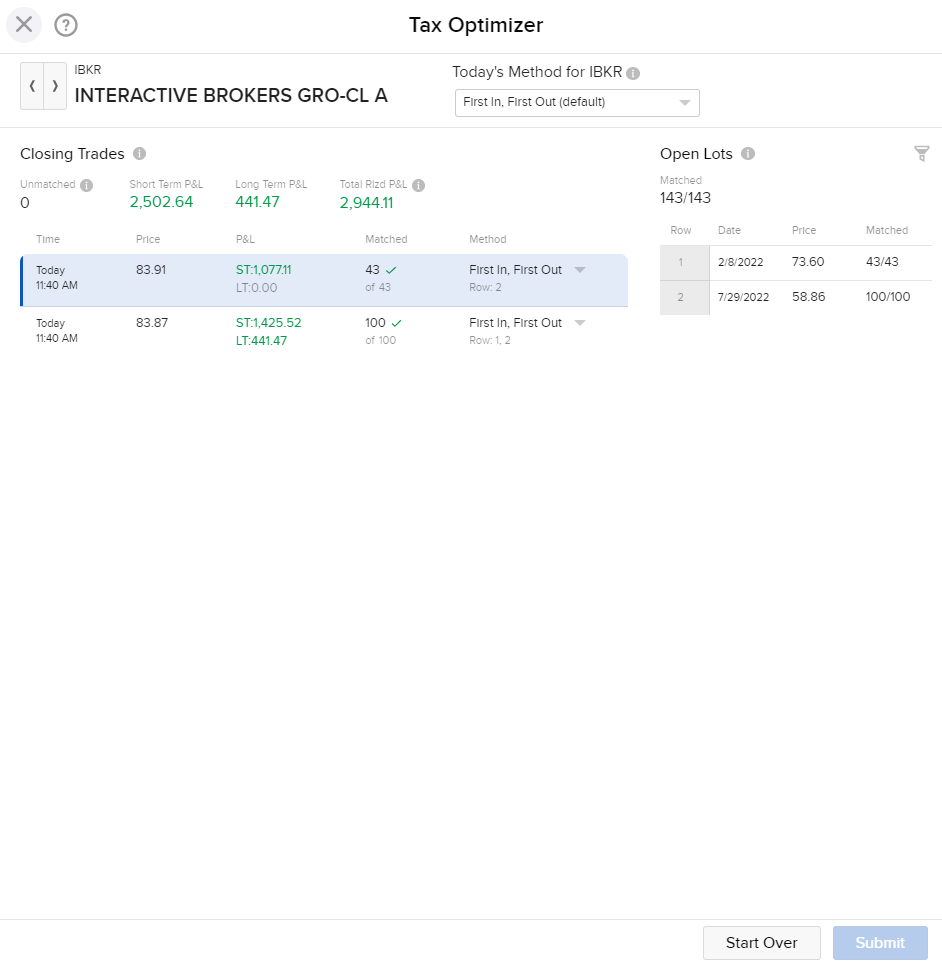Open the method dropdown on the second closing trade
Screen dimensions: 942x961
tap(580, 323)
